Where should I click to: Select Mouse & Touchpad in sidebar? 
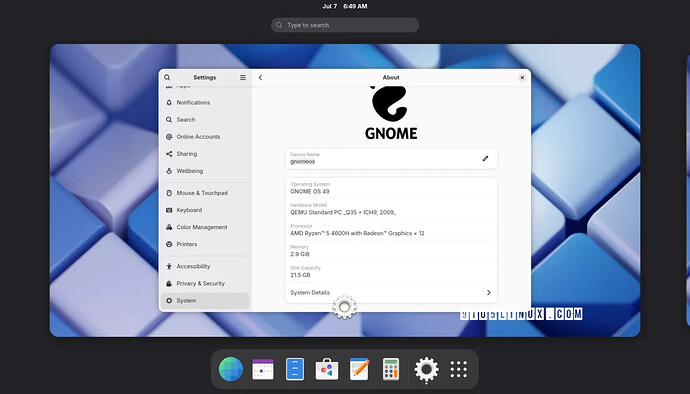(205, 193)
